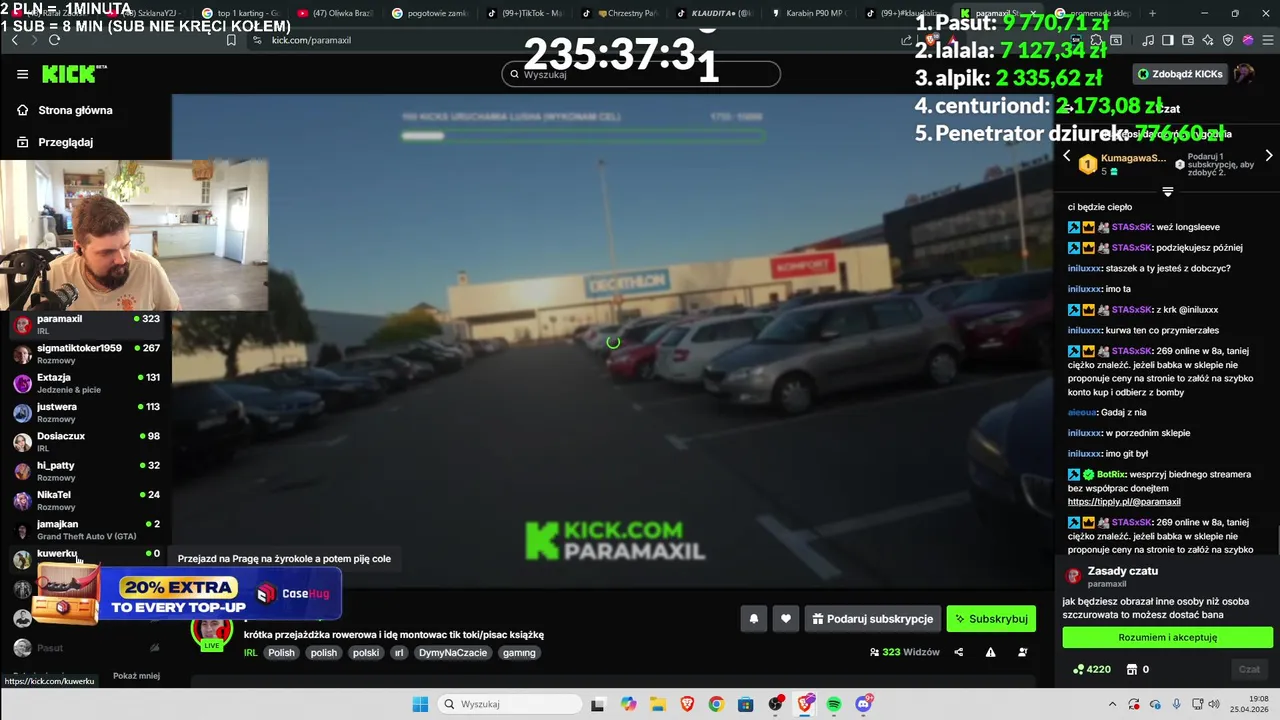Image resolution: width=1280 pixels, height=720 pixels.
Task: Open jamajkan channel in sidebar
Action: tap(86, 530)
